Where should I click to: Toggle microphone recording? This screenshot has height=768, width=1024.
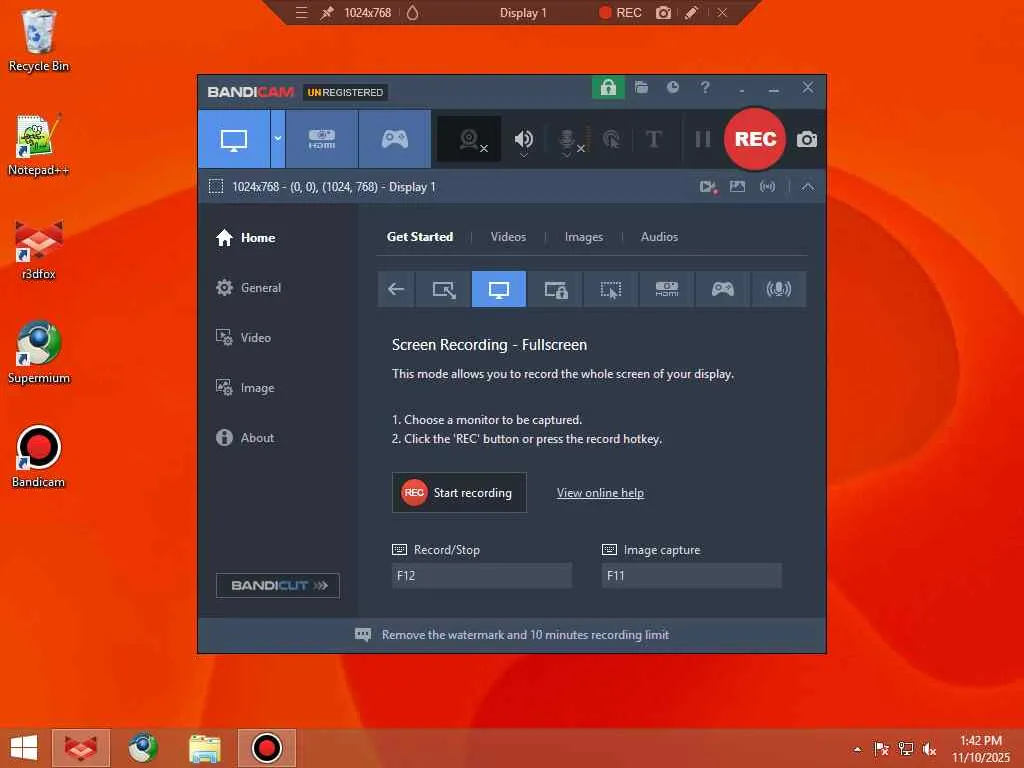[567, 139]
